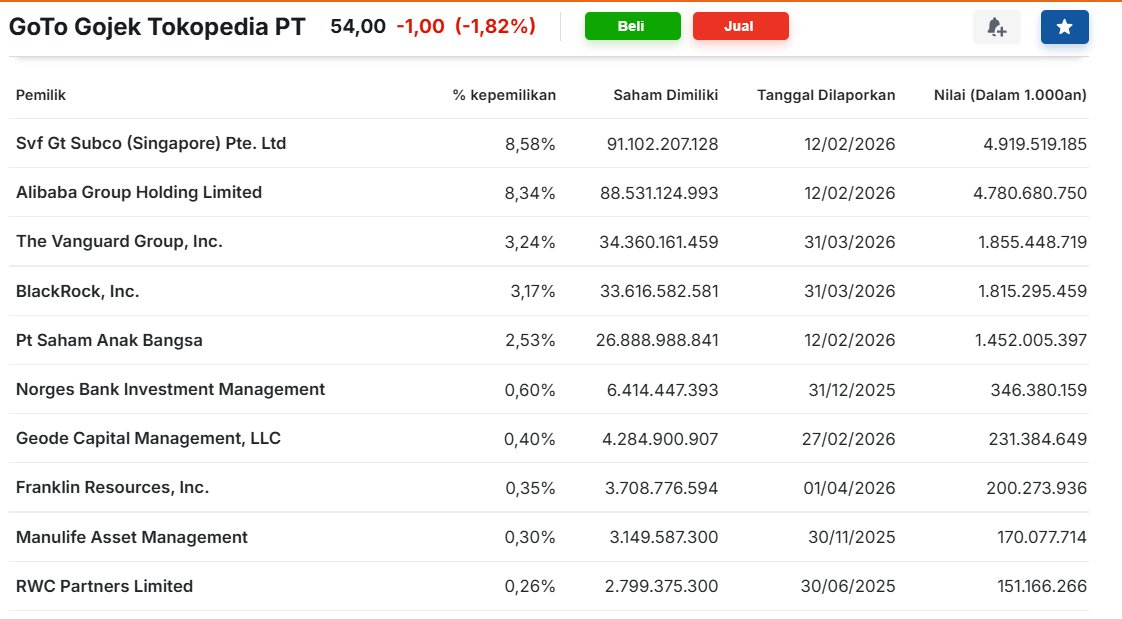Viewport: 1122px width, 619px height.
Task: Click the 2,53% ownership cell
Action: pos(530,341)
